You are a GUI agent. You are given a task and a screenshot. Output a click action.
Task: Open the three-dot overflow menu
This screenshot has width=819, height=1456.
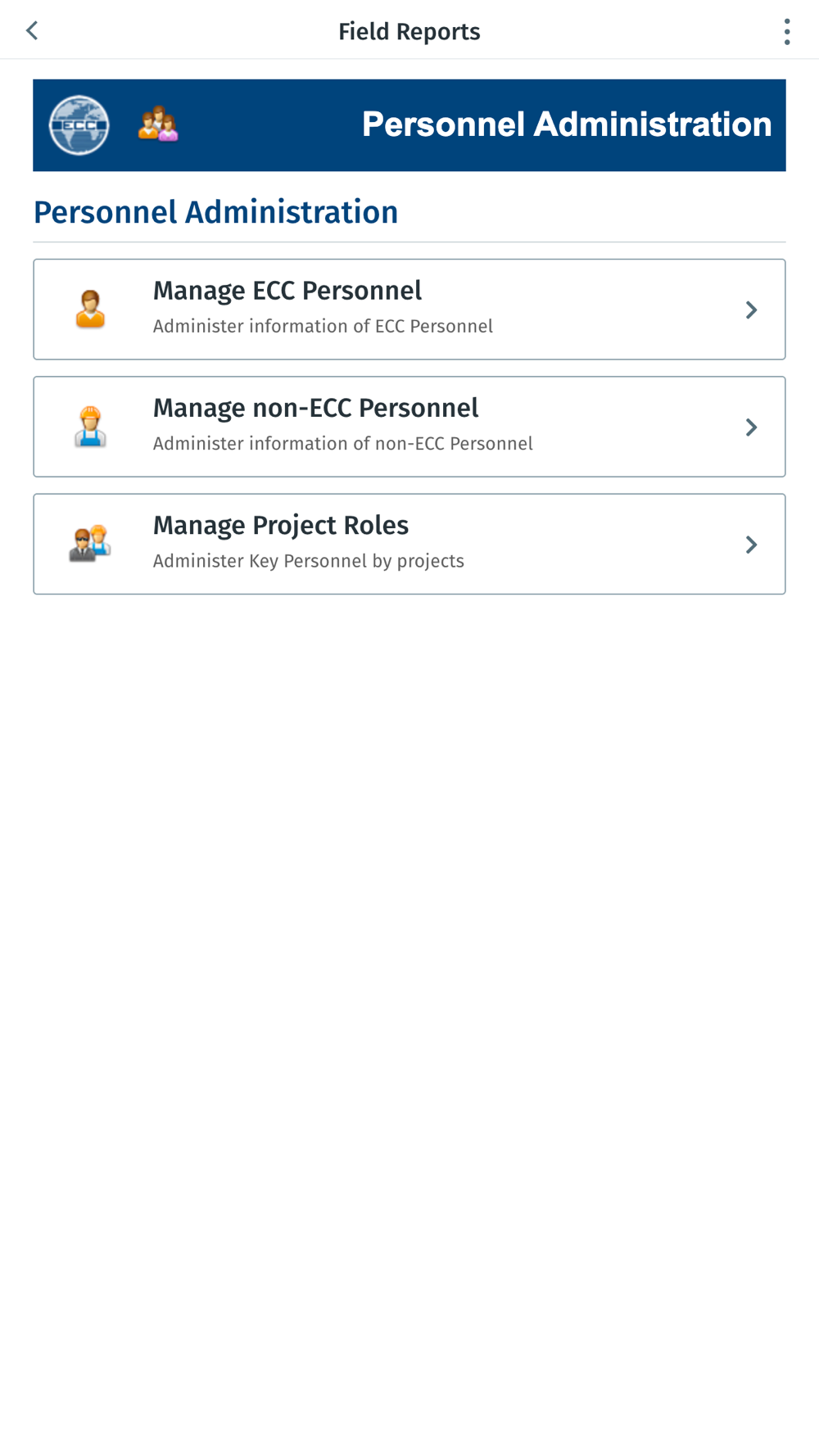coord(786,32)
